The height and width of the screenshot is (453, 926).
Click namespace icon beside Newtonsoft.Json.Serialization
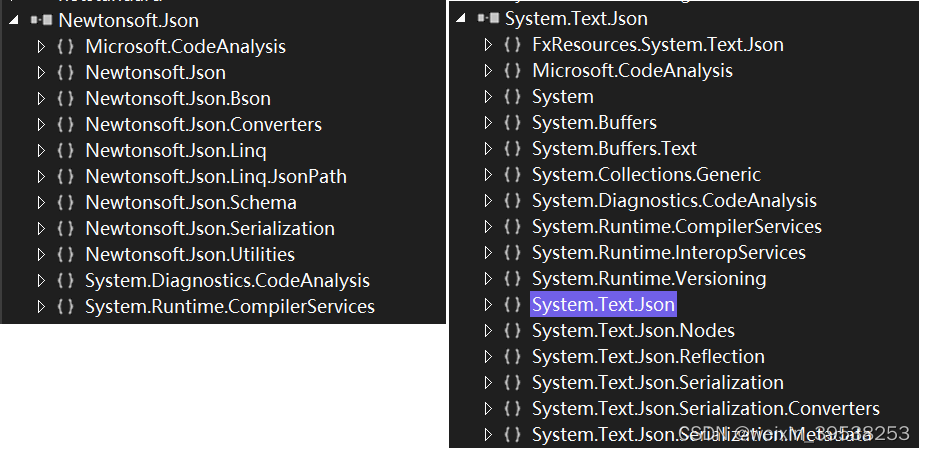pos(66,229)
